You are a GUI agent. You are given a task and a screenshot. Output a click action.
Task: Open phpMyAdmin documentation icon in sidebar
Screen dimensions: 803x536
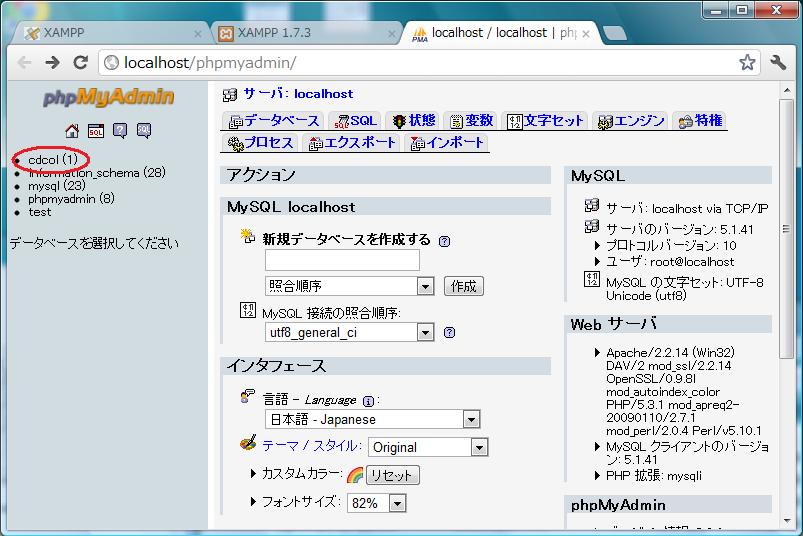pyautogui.click(x=120, y=131)
